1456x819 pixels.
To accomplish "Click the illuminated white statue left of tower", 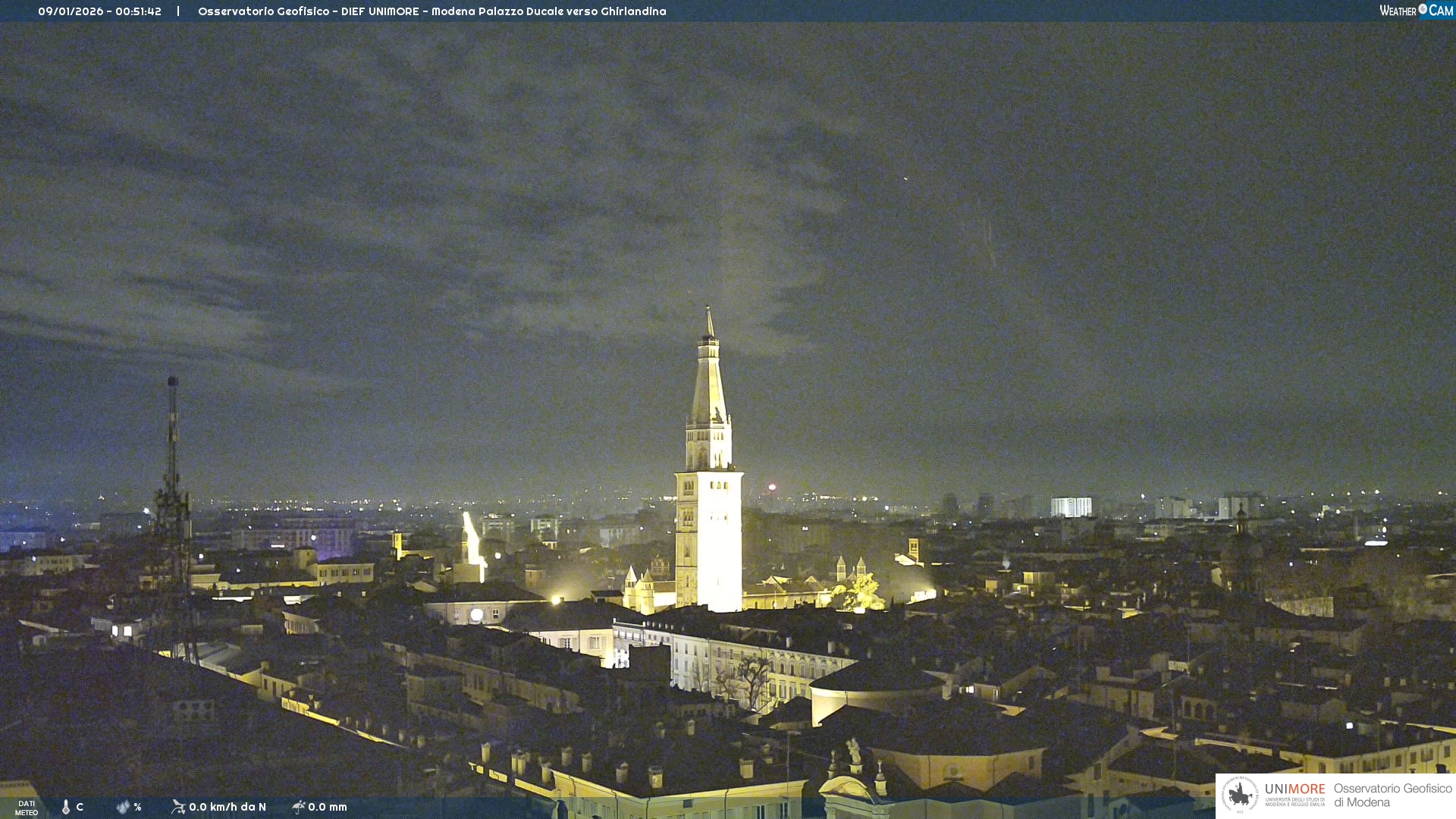I will tap(472, 540).
